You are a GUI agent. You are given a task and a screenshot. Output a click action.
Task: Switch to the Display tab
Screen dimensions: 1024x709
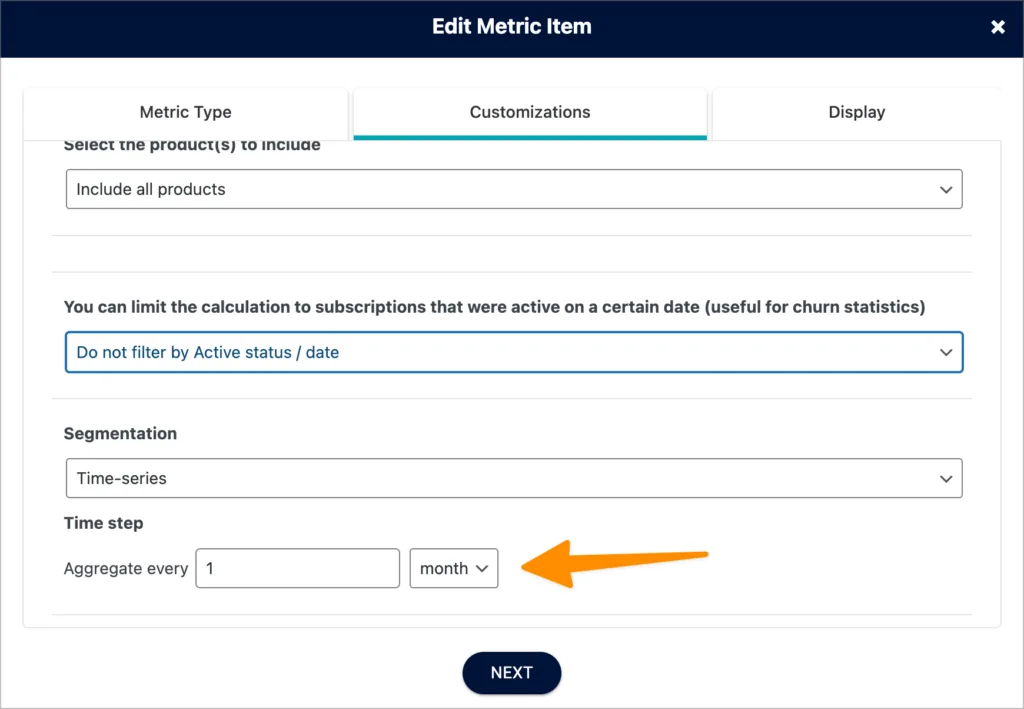(x=856, y=113)
